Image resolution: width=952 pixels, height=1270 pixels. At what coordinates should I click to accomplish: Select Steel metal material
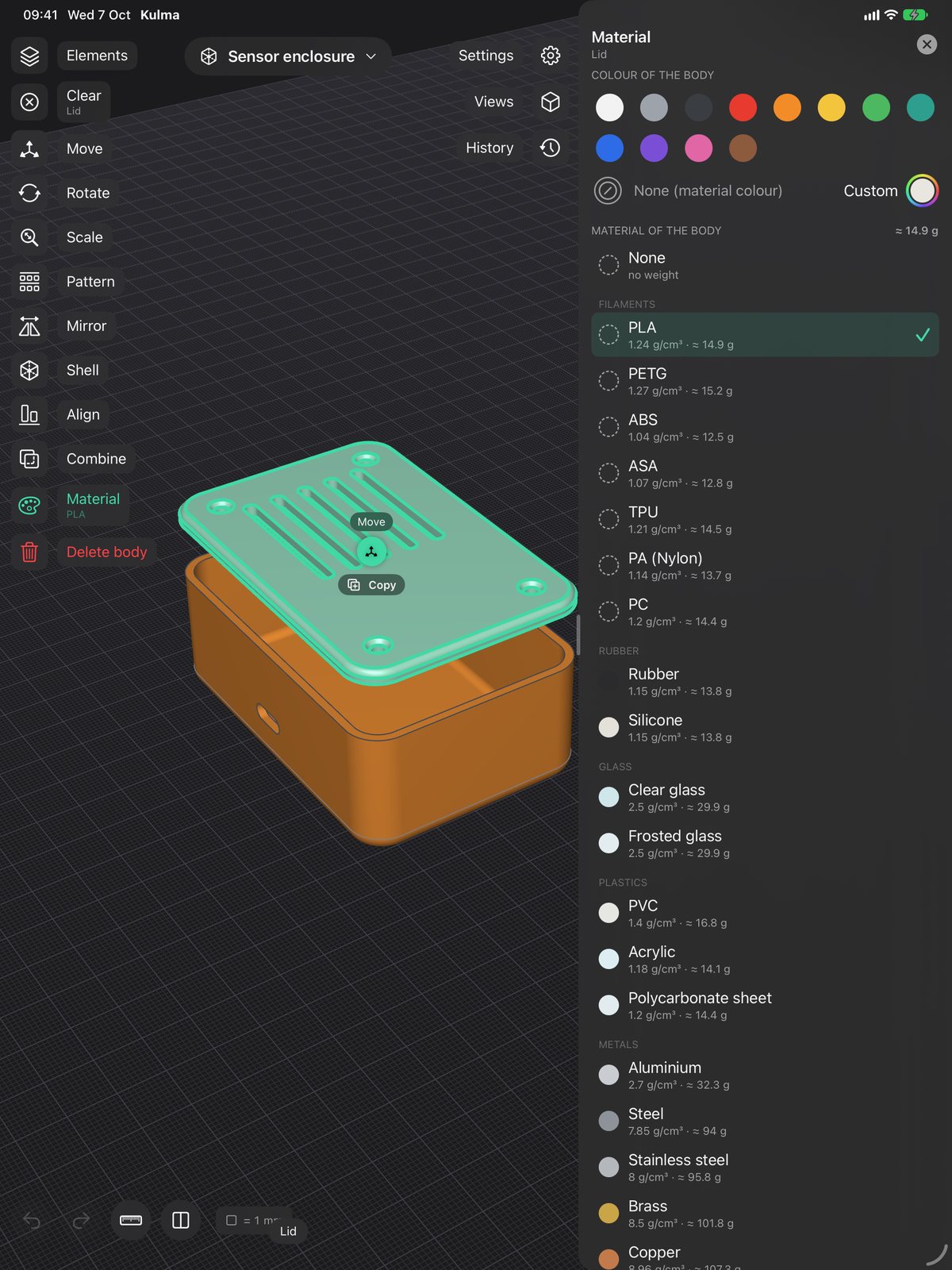765,1121
